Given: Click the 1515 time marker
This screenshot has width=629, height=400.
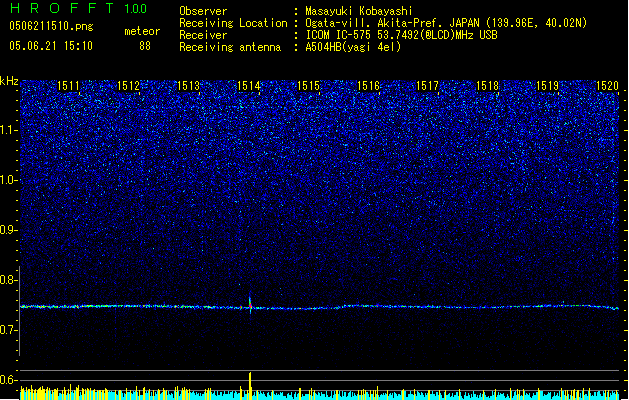Looking at the screenshot, I should click(x=308, y=86).
